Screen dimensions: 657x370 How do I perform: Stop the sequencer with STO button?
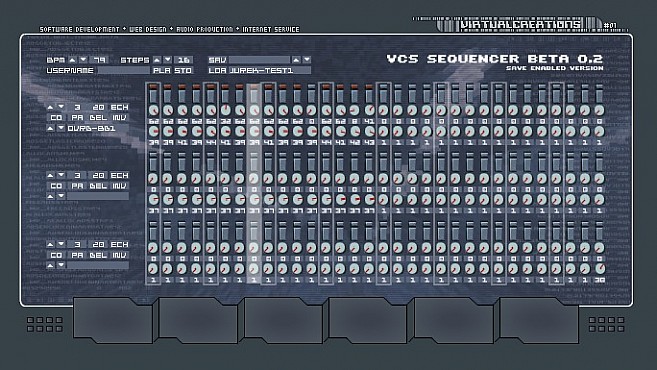[183, 70]
